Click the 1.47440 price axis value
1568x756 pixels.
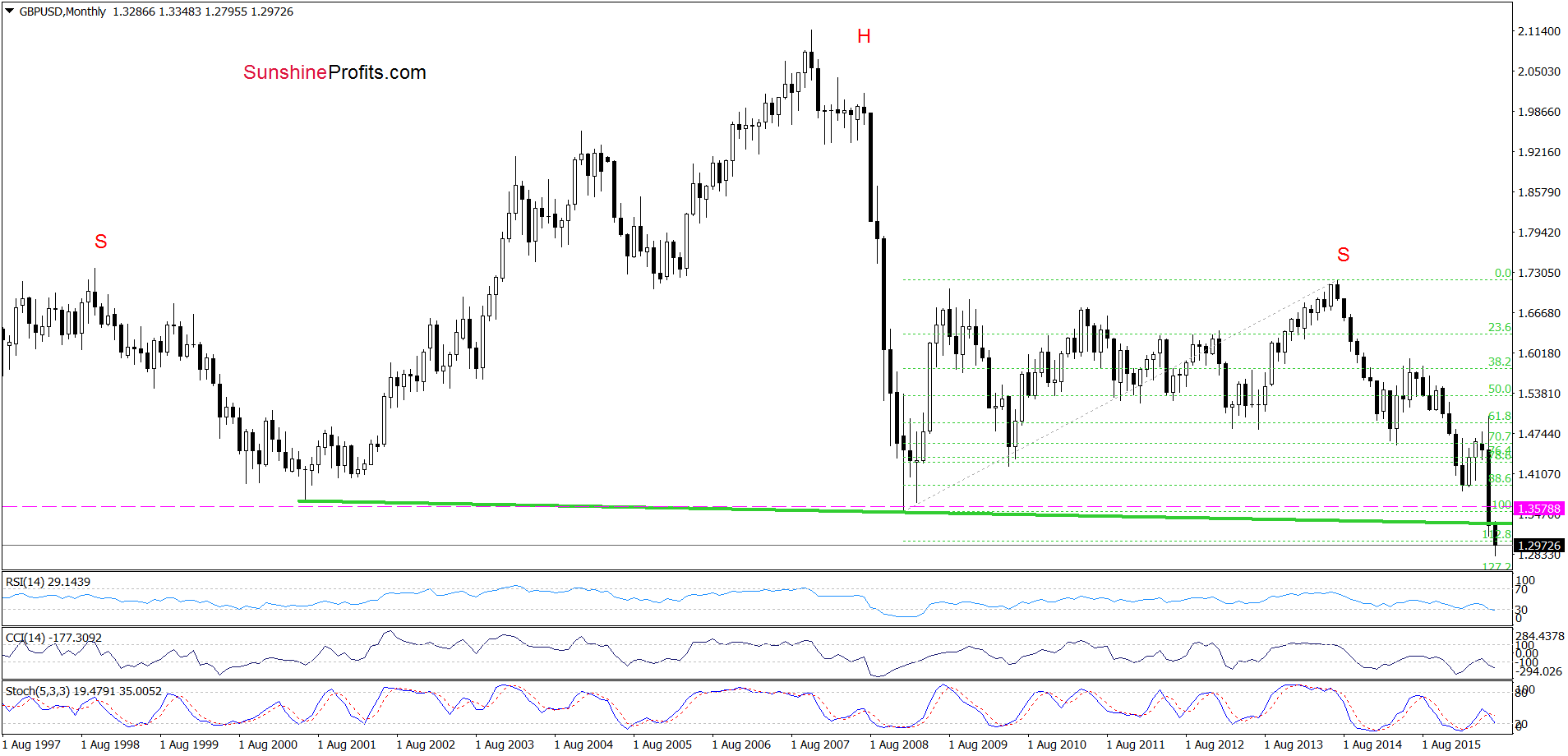(1539, 434)
